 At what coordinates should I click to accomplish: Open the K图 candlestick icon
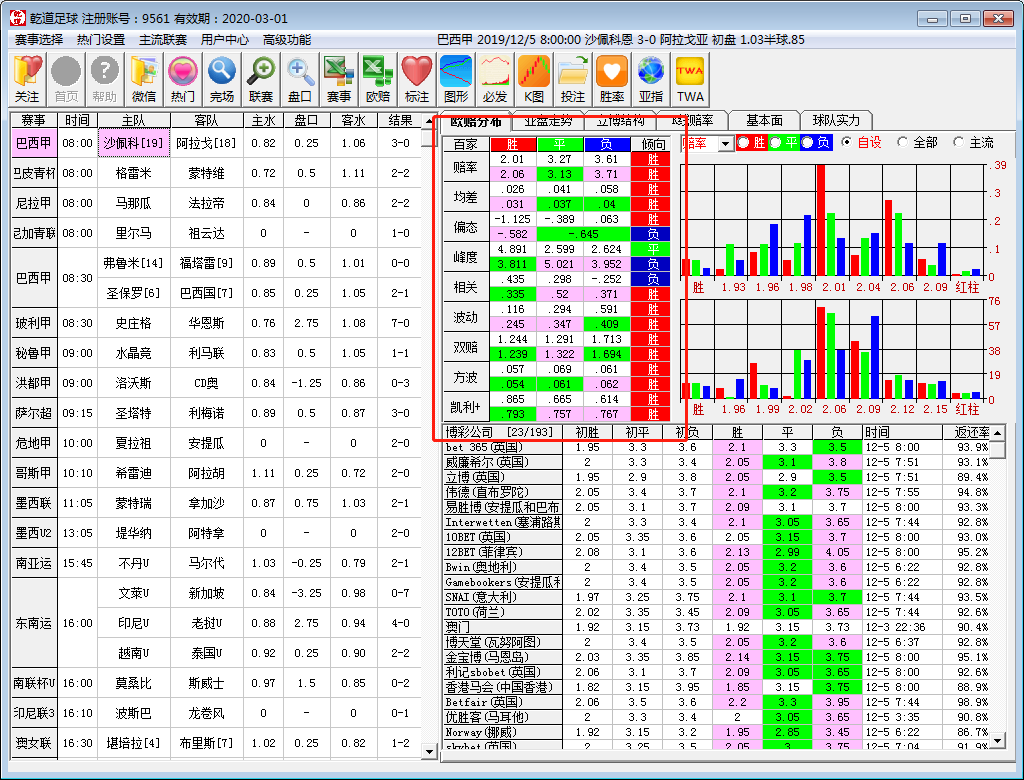click(x=534, y=79)
